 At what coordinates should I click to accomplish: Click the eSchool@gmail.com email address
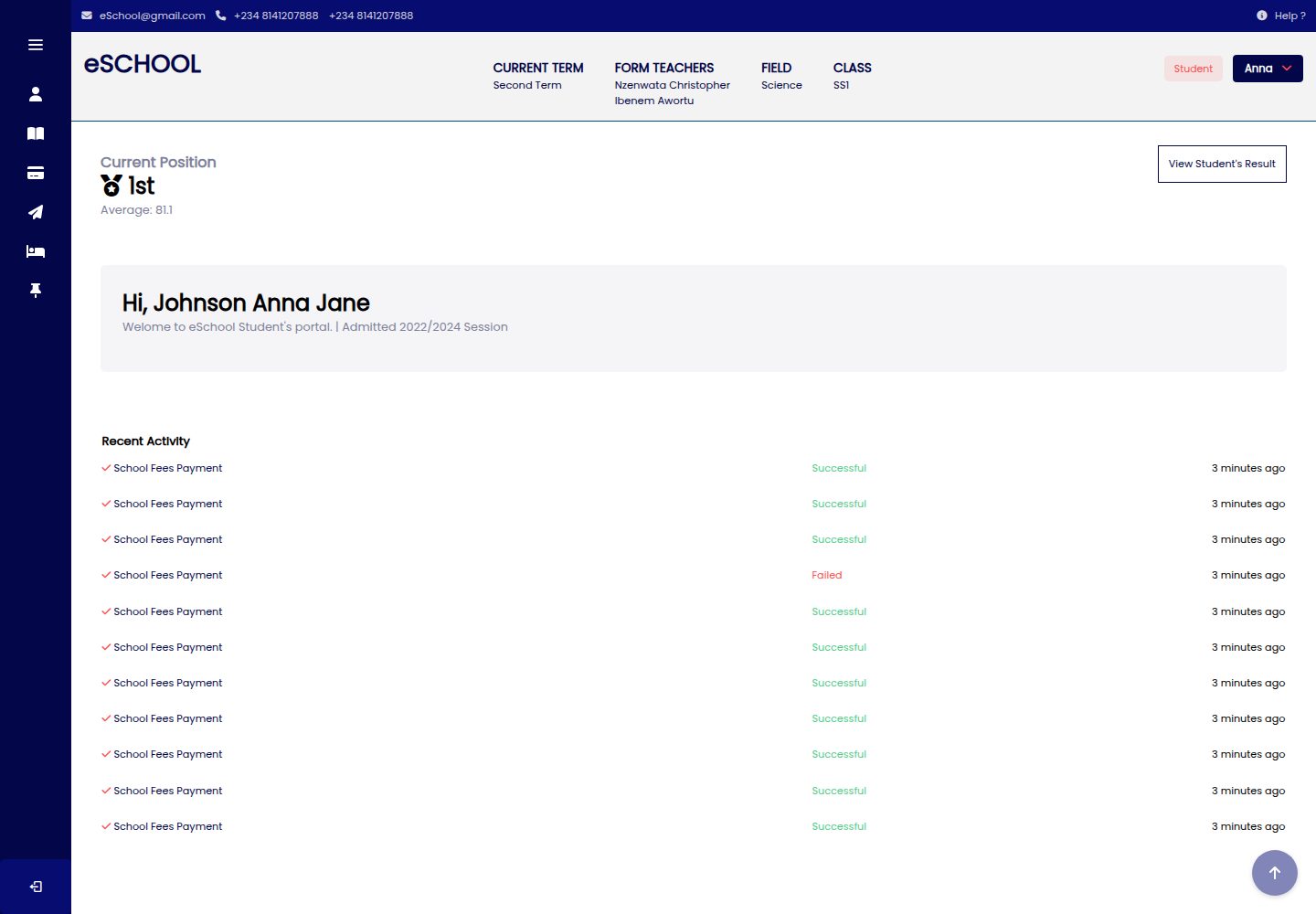pyautogui.click(x=153, y=16)
